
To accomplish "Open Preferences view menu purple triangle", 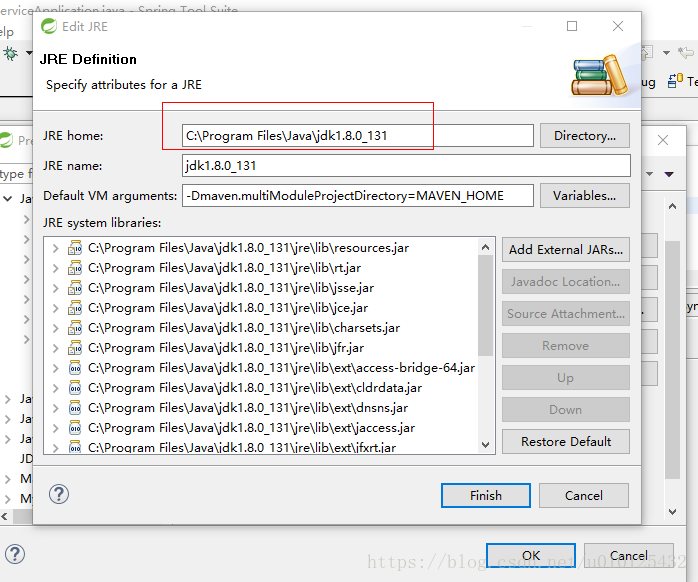I will [x=669, y=174].
